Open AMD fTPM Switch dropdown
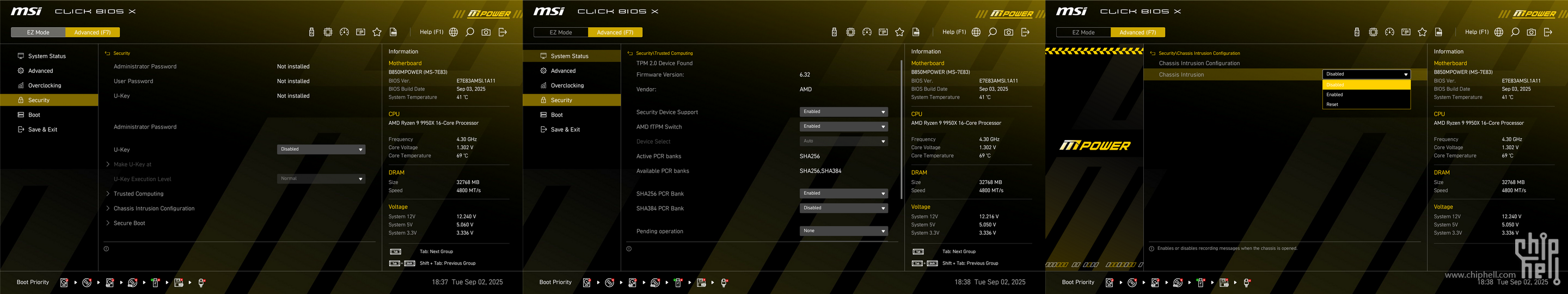Image resolution: width=1568 pixels, height=294 pixels. pos(844,127)
